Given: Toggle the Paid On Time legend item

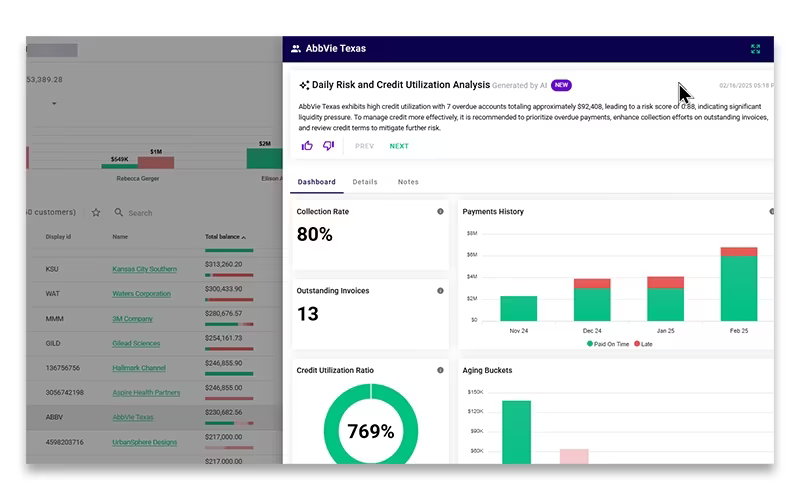Looking at the screenshot, I should (x=608, y=344).
